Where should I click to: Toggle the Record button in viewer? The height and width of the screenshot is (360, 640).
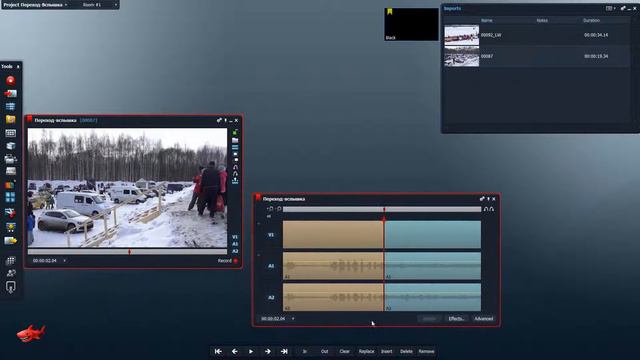227,260
